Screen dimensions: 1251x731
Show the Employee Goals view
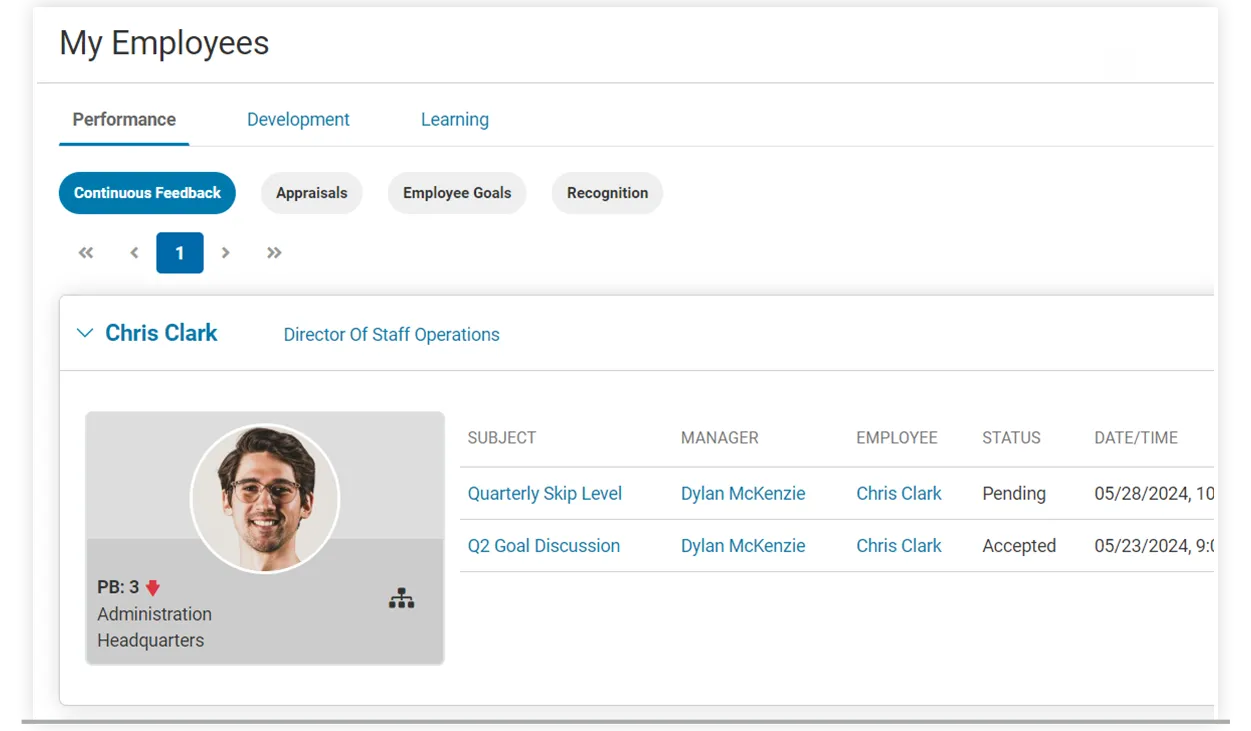coord(457,193)
